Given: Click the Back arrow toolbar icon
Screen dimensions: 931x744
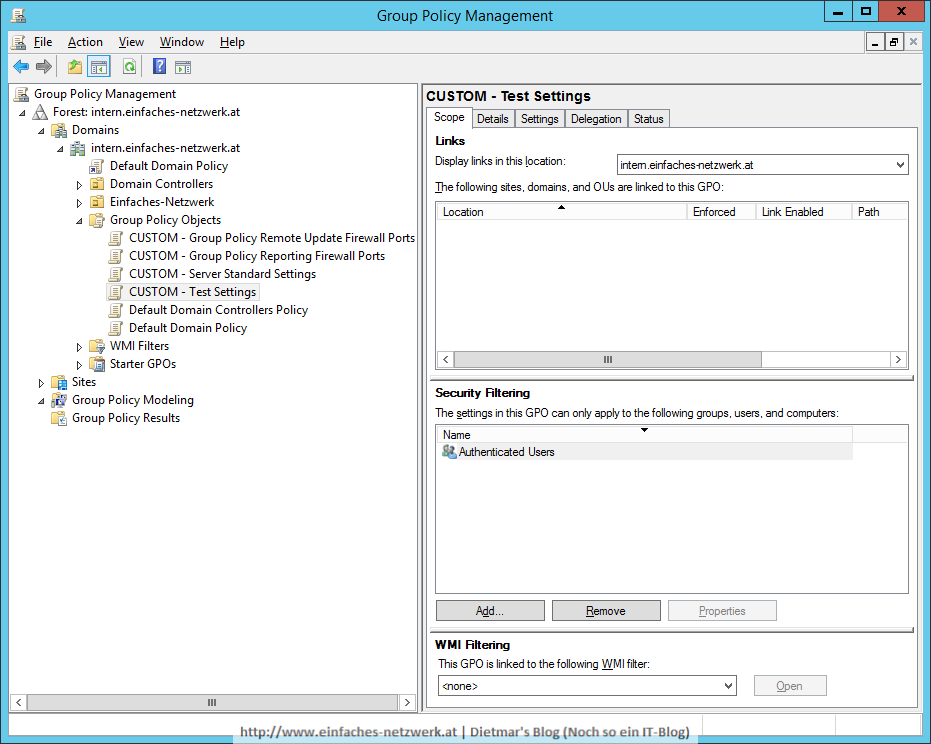Looking at the screenshot, I should (21, 67).
